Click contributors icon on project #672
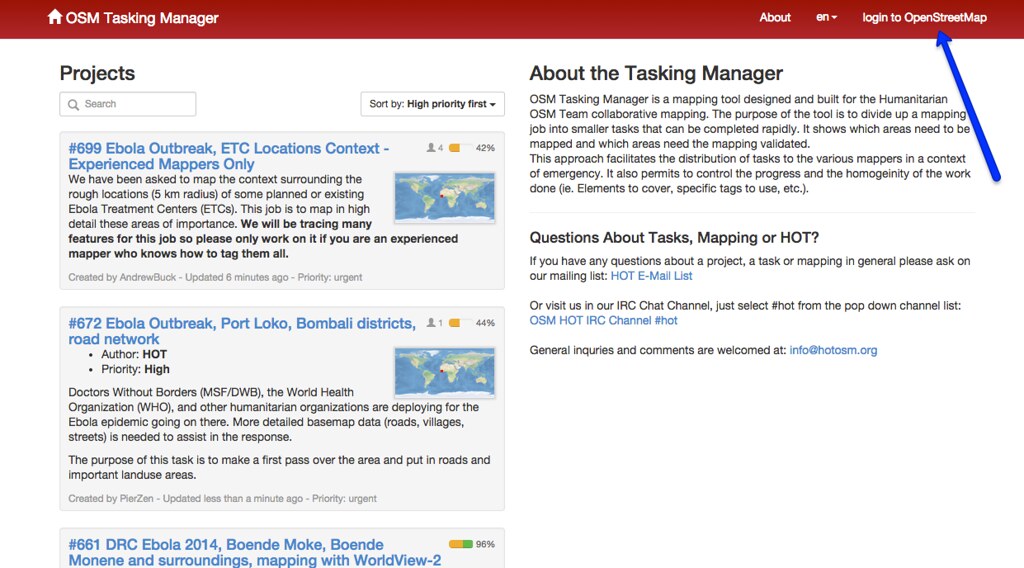The width and height of the screenshot is (1024, 568). pyautogui.click(x=431, y=323)
